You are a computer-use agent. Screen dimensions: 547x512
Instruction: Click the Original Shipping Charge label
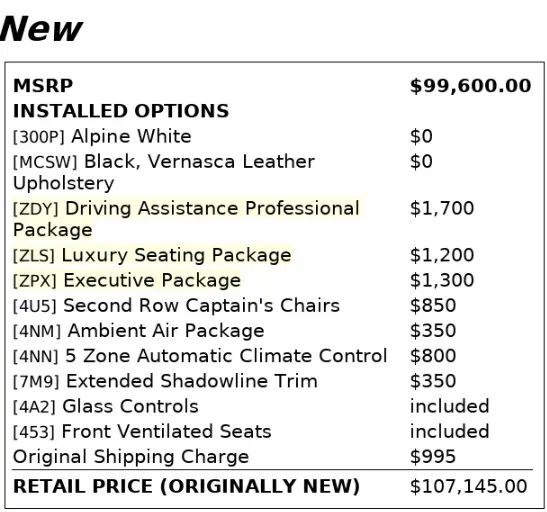[131, 457]
